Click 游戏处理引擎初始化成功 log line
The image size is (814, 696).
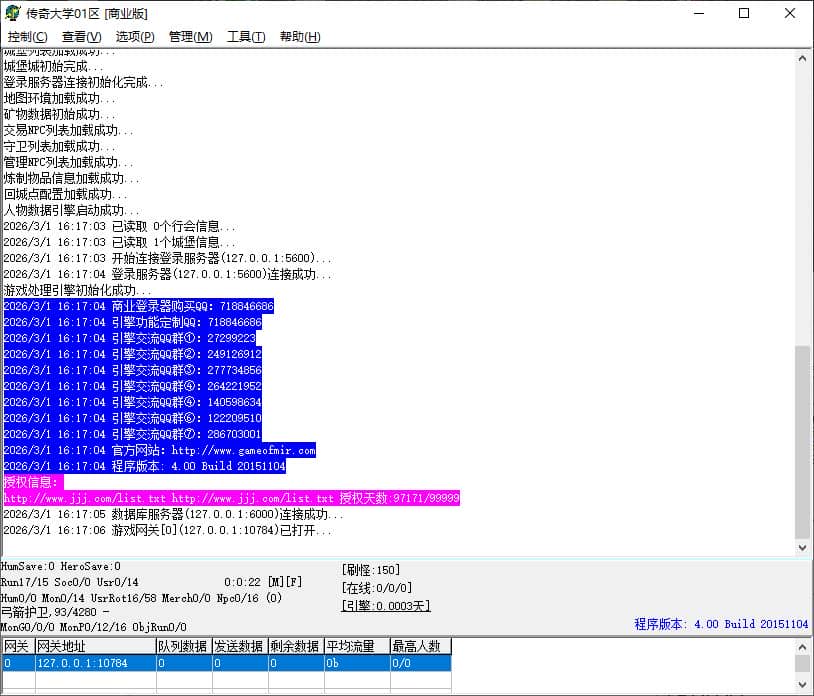point(77,290)
